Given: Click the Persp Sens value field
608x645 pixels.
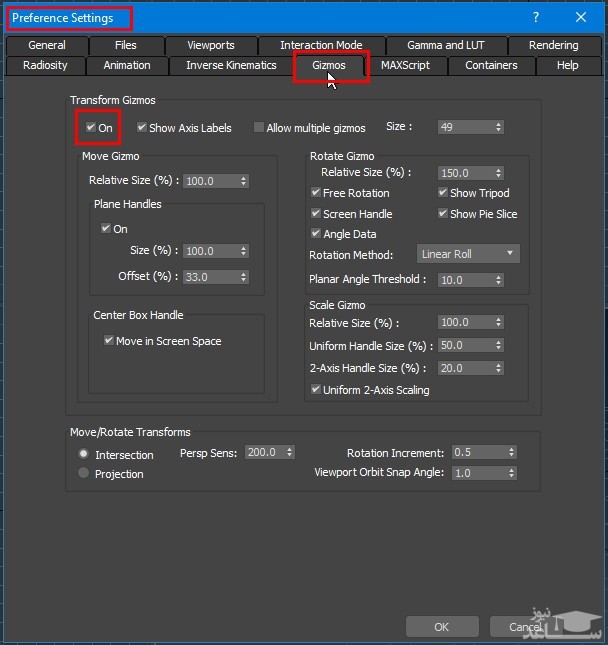Looking at the screenshot, I should tap(264, 452).
